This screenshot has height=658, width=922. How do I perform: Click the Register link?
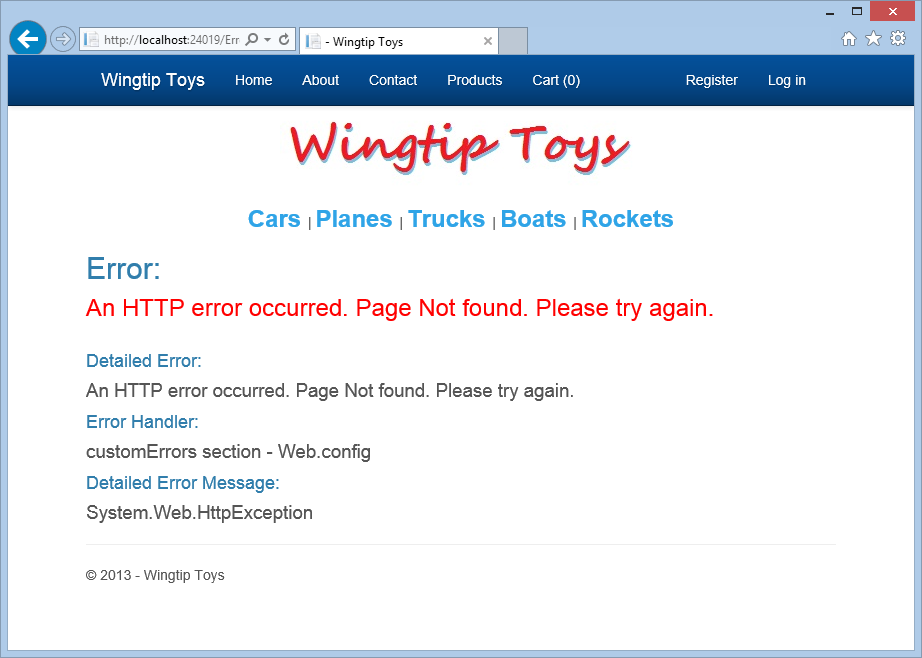click(711, 80)
